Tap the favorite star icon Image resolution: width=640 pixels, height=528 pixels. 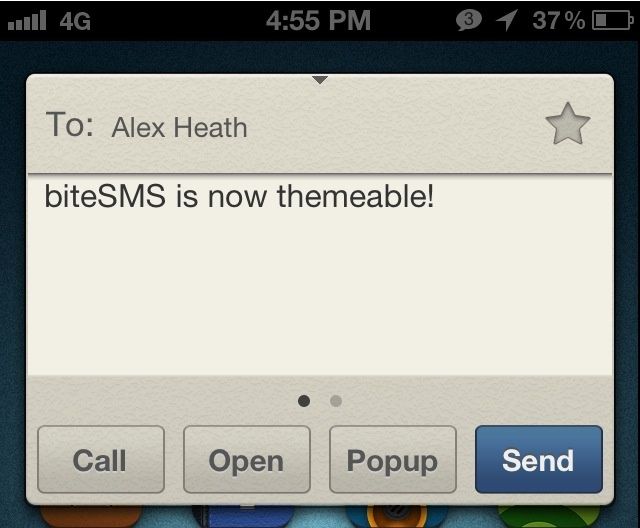[568, 124]
